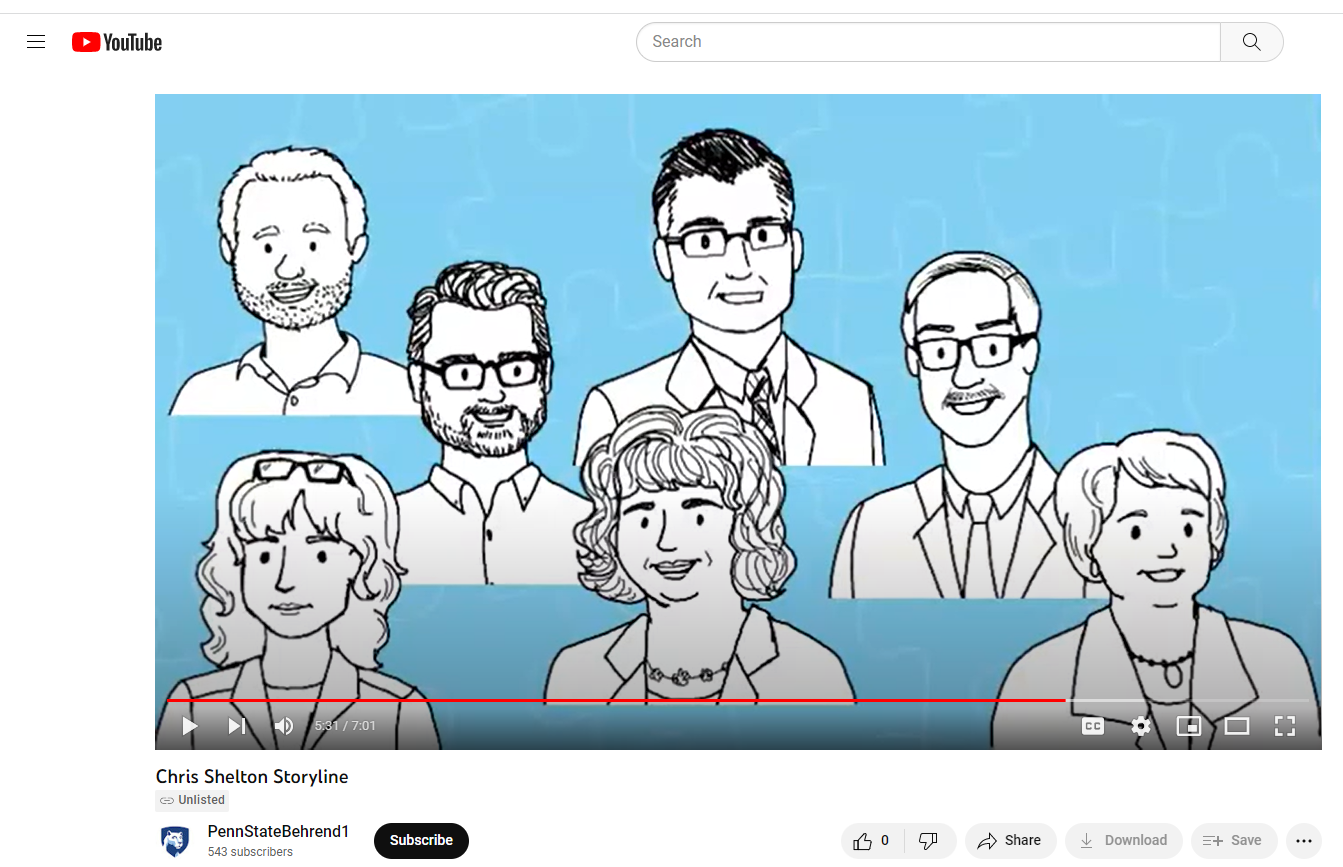Image resolution: width=1343 pixels, height=867 pixels.
Task: Toggle closed captions on
Action: click(1093, 726)
